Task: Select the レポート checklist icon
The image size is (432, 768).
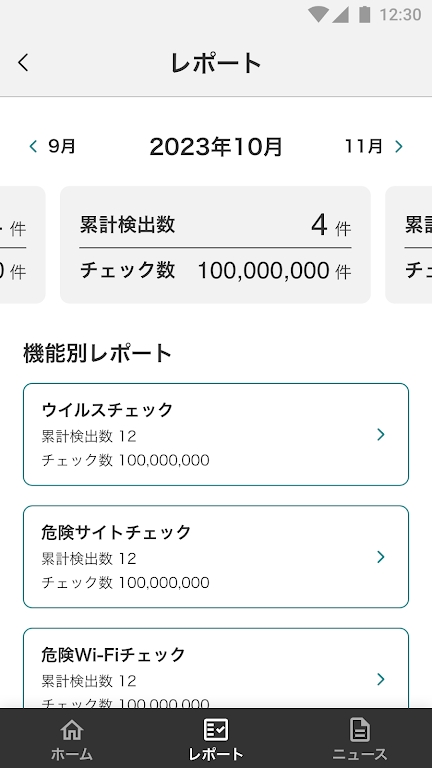Action: (216, 730)
